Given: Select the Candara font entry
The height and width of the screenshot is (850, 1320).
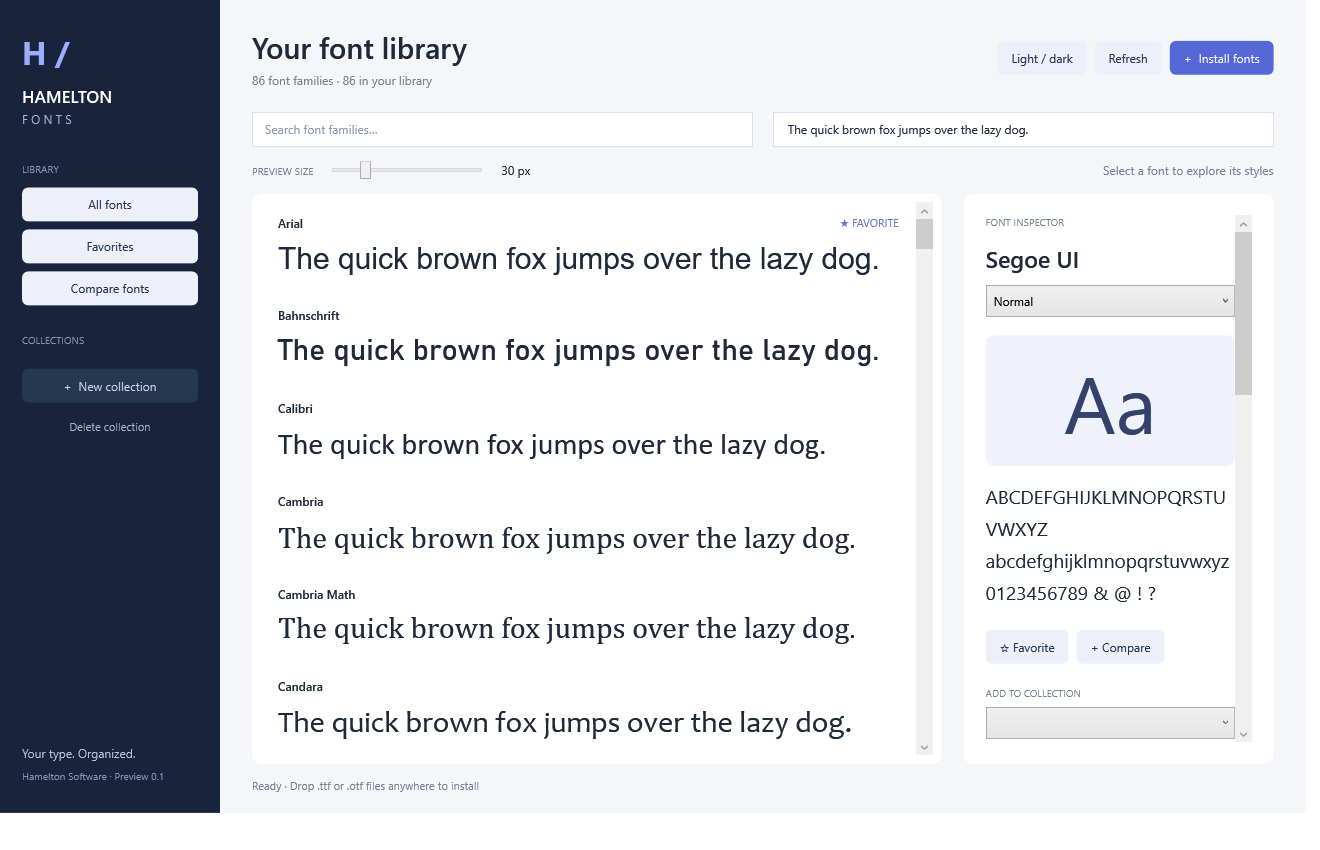Looking at the screenshot, I should pos(588,710).
